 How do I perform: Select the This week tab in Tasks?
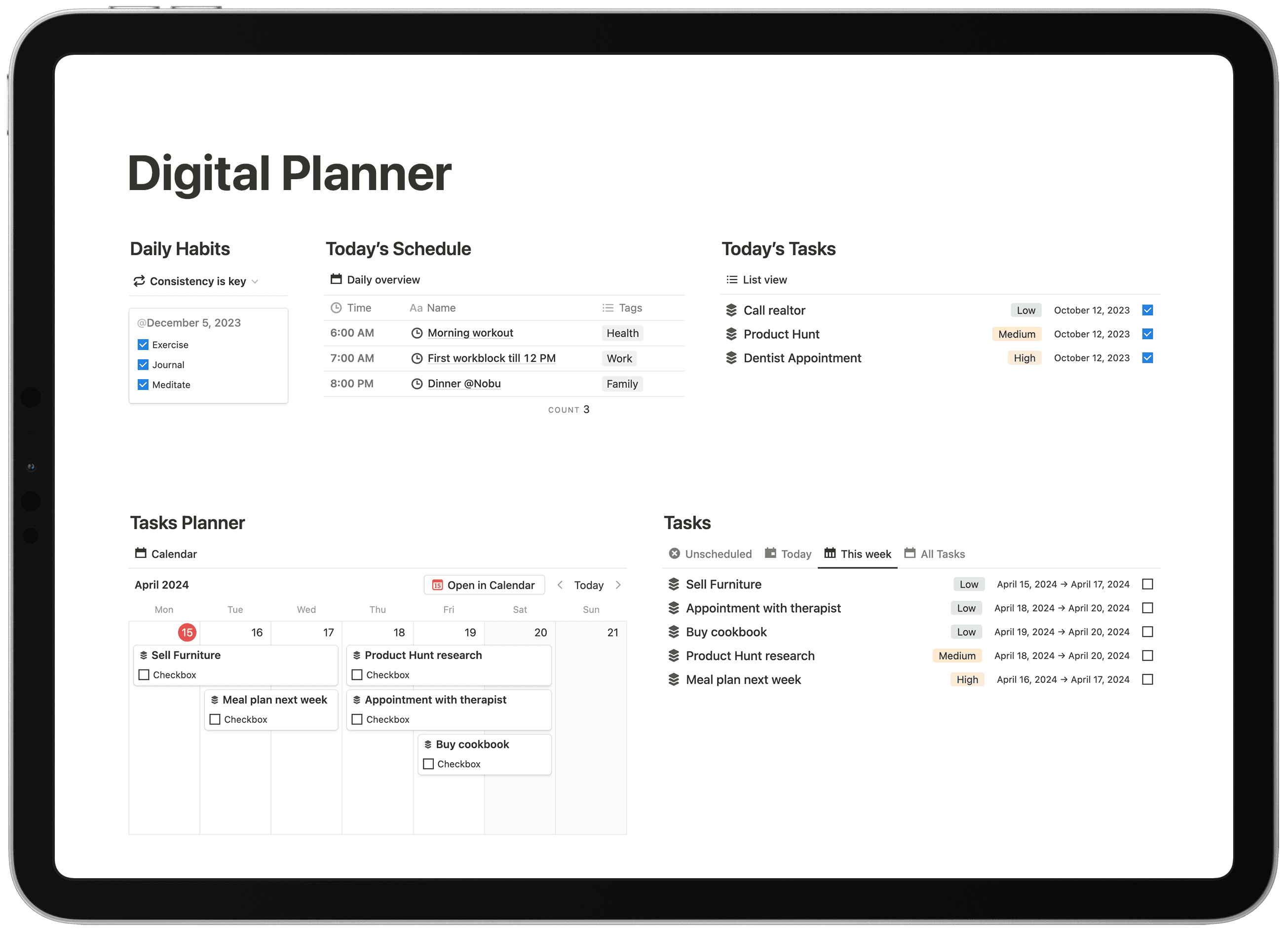coord(857,552)
